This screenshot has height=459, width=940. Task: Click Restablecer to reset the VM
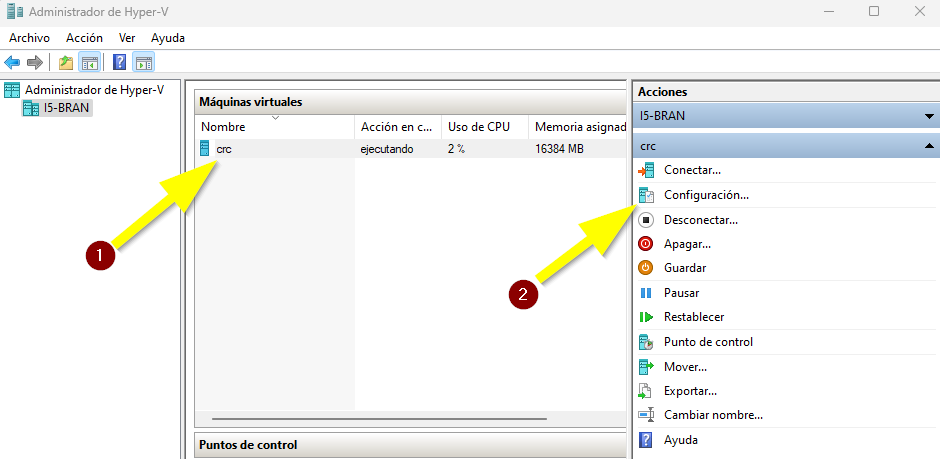point(694,317)
